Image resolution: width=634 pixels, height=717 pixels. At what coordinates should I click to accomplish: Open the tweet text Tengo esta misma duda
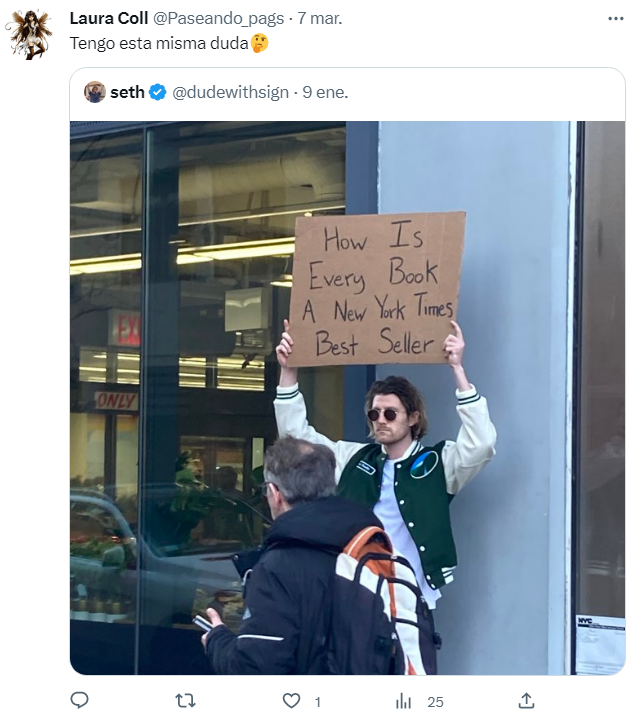point(159,44)
